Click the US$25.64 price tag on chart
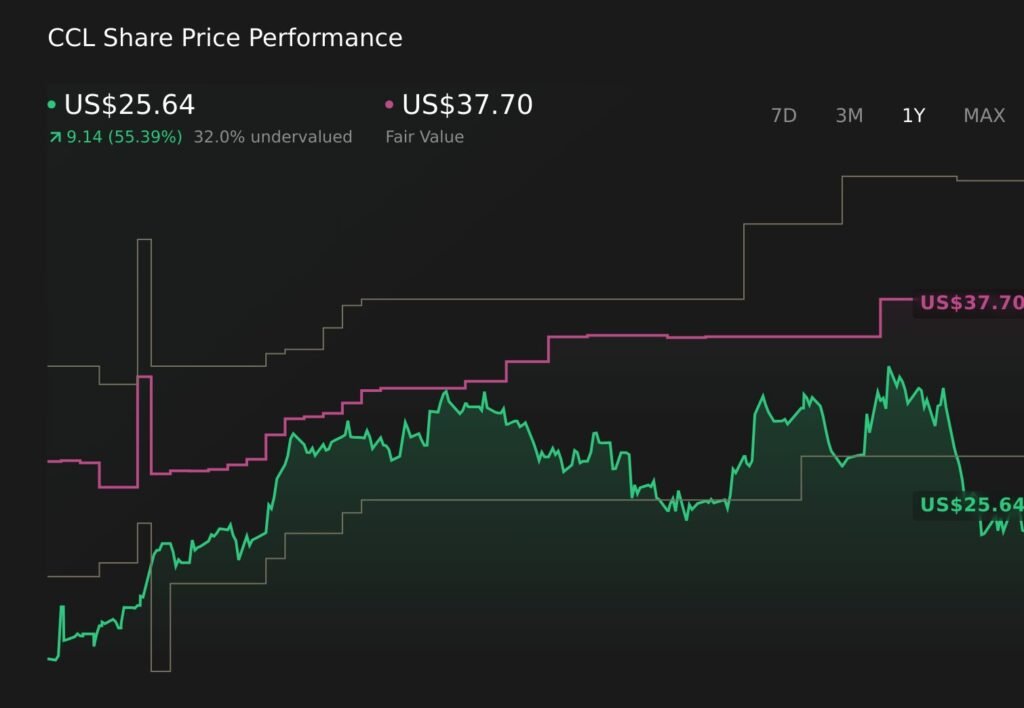The width and height of the screenshot is (1024, 708). (x=967, y=504)
